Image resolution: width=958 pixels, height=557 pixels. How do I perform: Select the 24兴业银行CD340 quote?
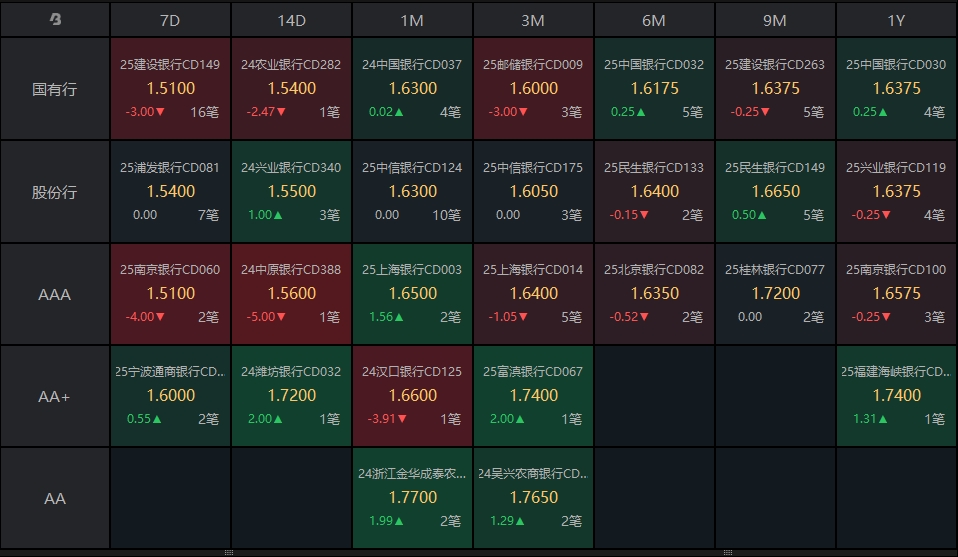(291, 192)
